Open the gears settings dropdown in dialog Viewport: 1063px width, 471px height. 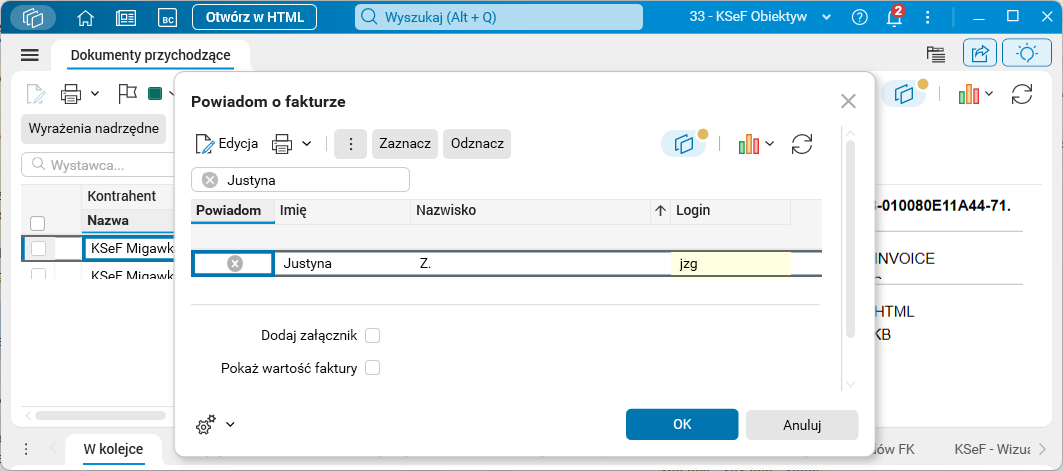click(214, 424)
